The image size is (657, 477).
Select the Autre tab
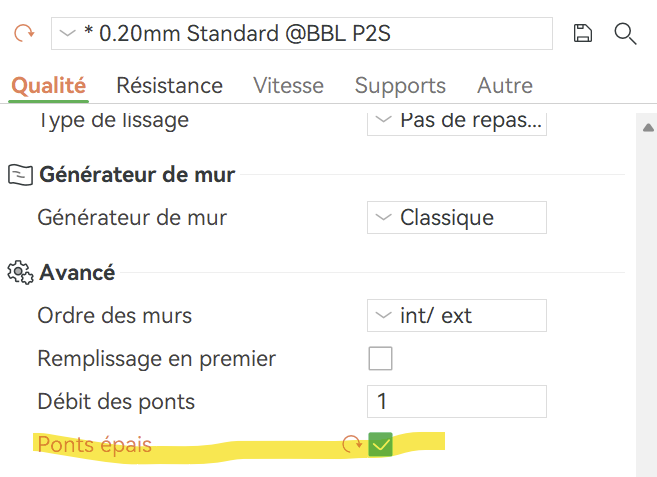[505, 85]
